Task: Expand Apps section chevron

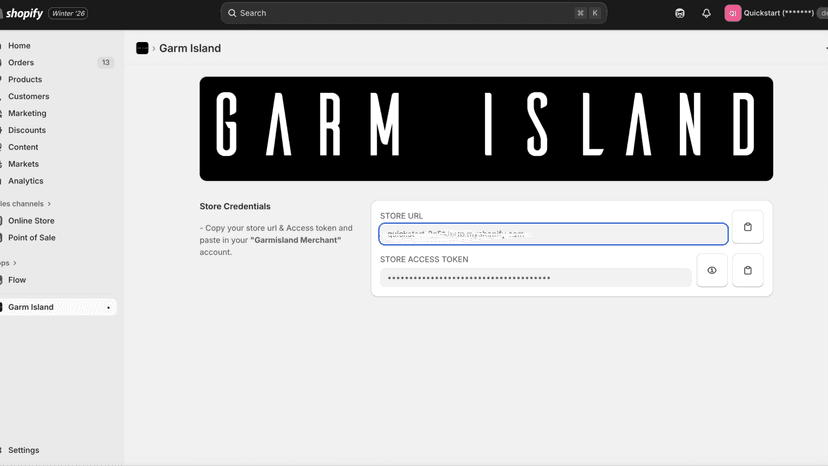Action: (x=15, y=263)
